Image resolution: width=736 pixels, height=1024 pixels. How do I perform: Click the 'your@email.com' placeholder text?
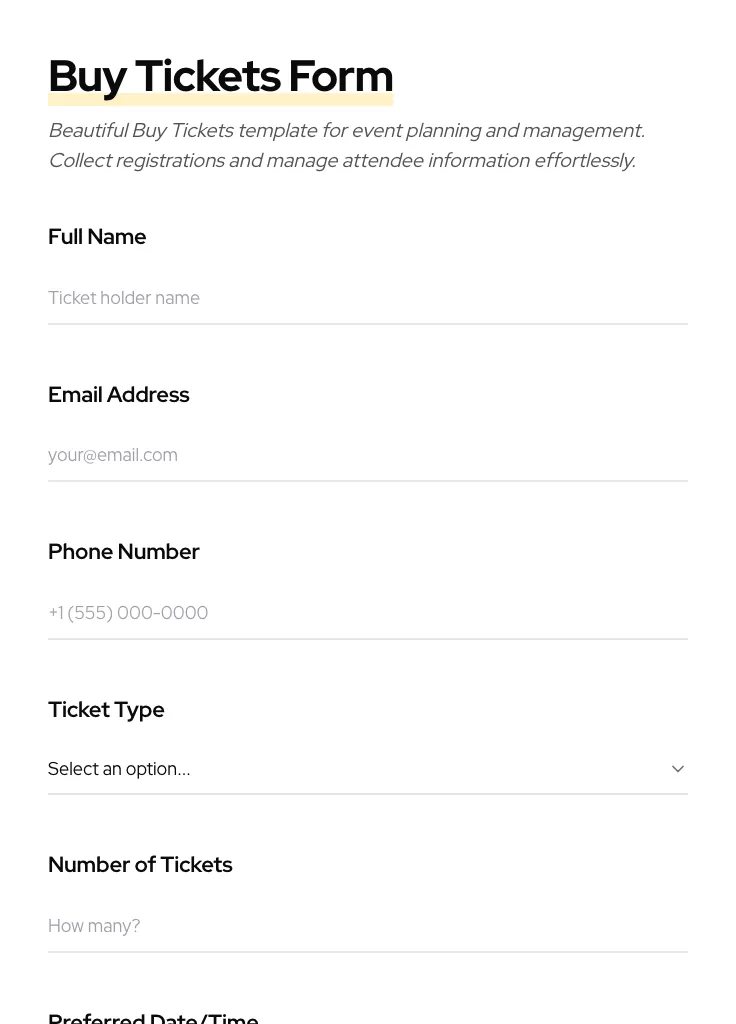coord(113,455)
